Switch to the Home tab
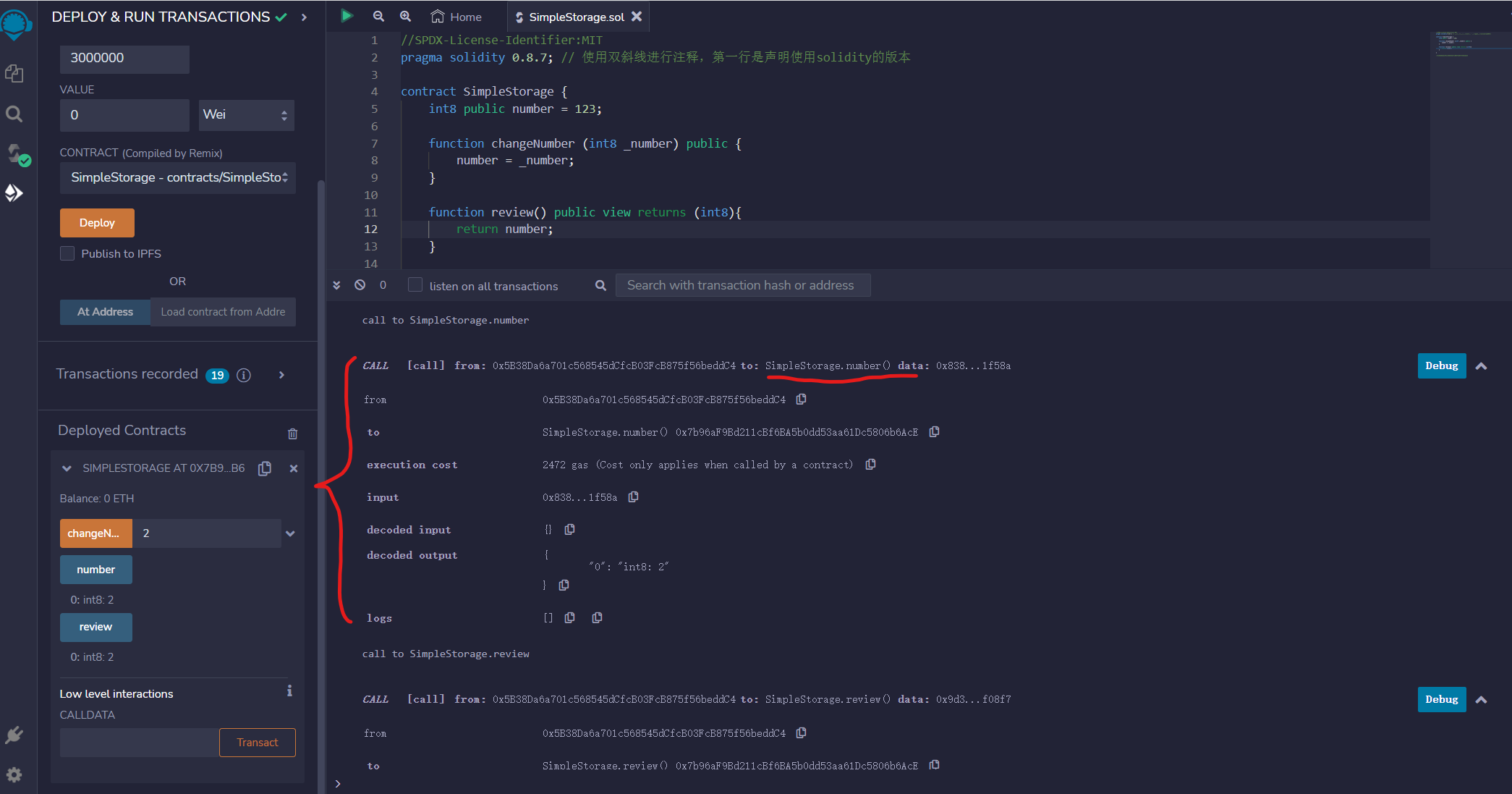 [x=456, y=17]
